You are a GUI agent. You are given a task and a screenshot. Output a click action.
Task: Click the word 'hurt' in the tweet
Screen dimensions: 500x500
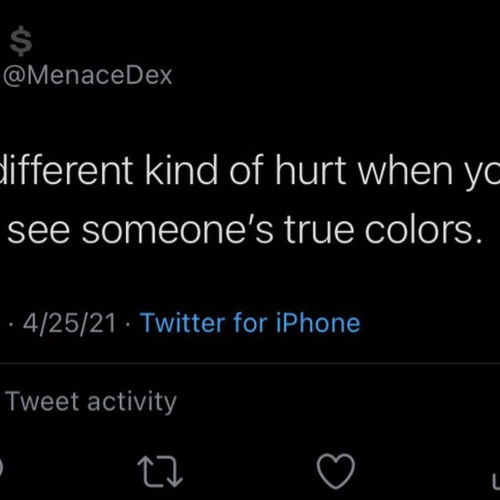311,169
